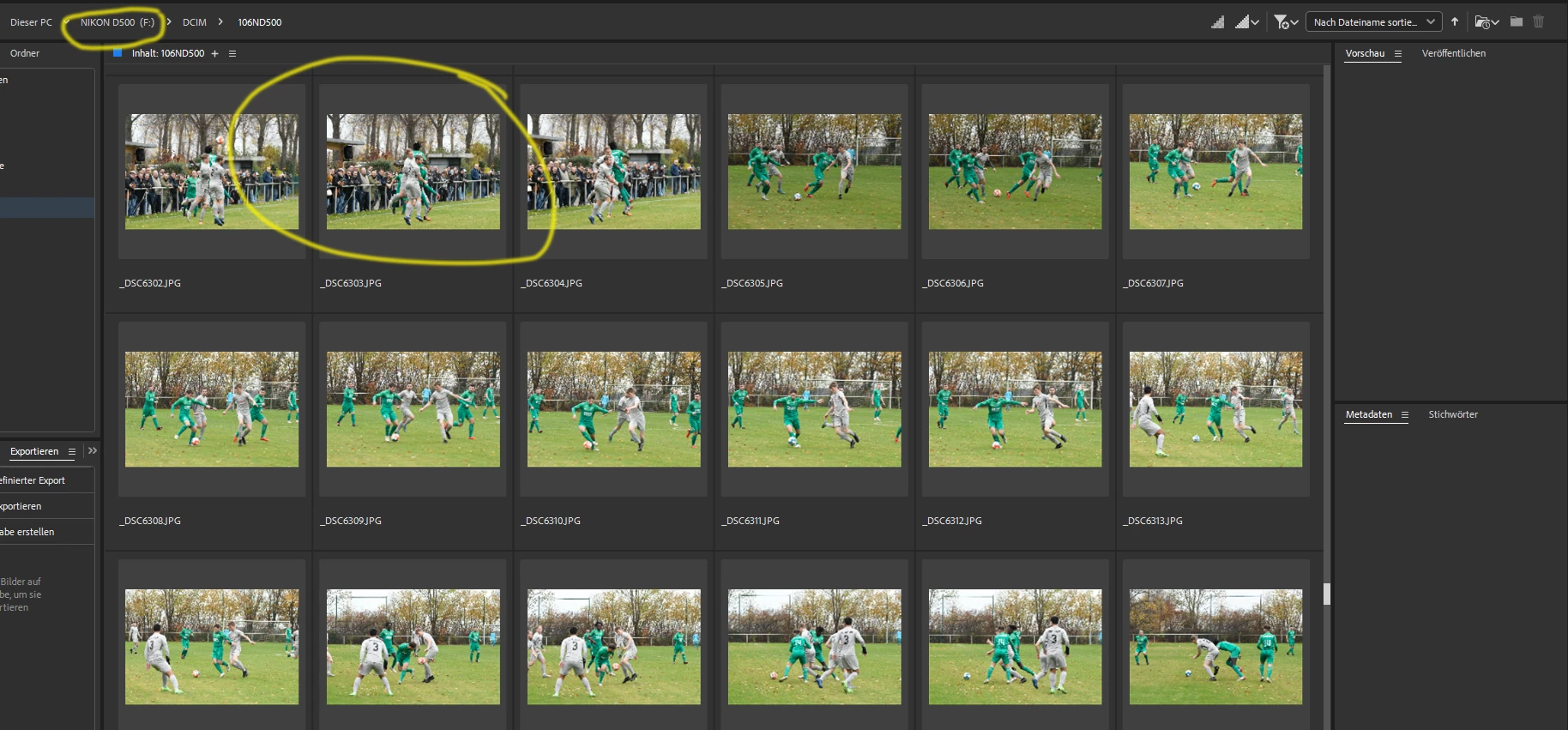Open the Exportieren panel menu icon
This screenshot has height=730, width=1568.
pos(72,451)
